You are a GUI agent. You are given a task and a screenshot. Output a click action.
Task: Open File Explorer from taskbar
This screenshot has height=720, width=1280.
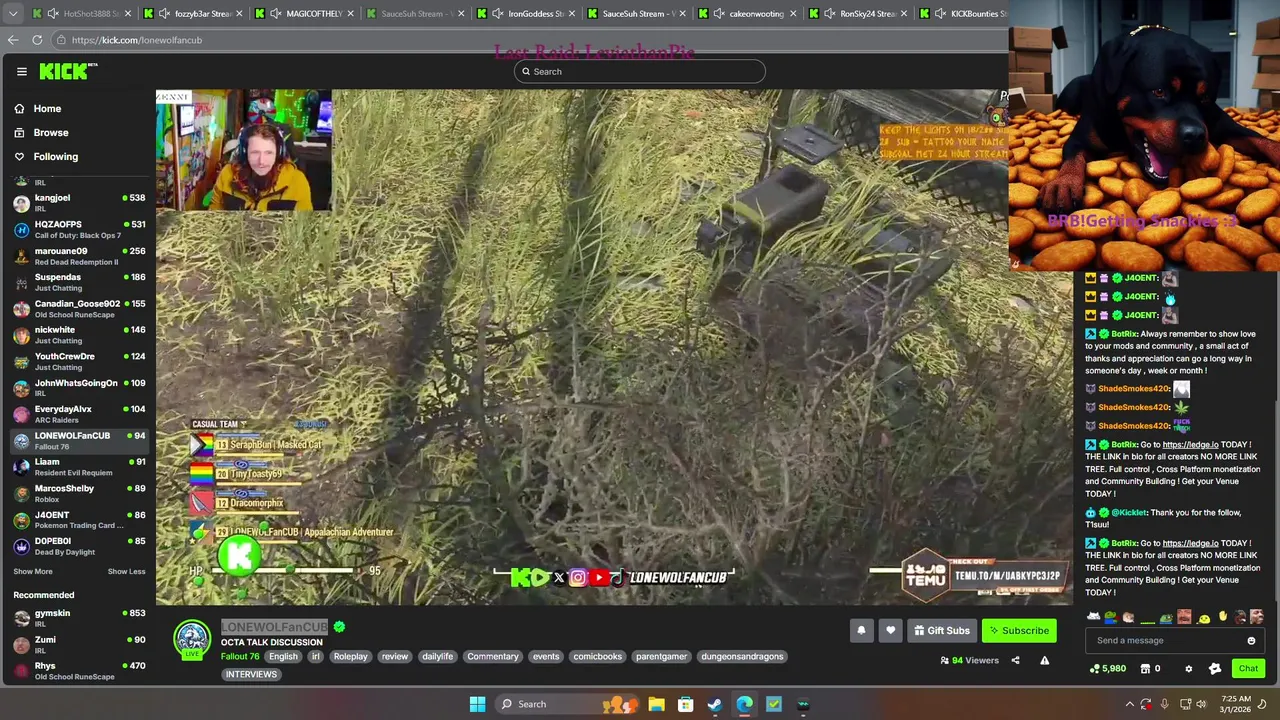[x=656, y=704]
